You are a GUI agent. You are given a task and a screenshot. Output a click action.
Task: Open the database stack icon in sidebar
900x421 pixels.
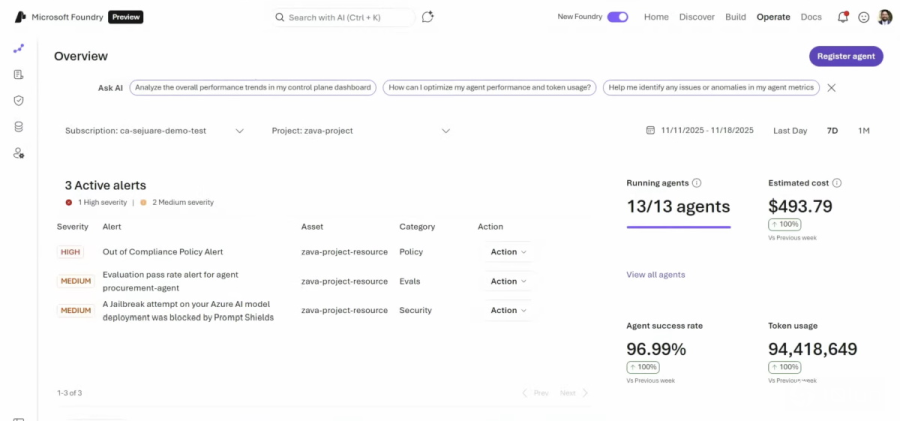point(18,126)
